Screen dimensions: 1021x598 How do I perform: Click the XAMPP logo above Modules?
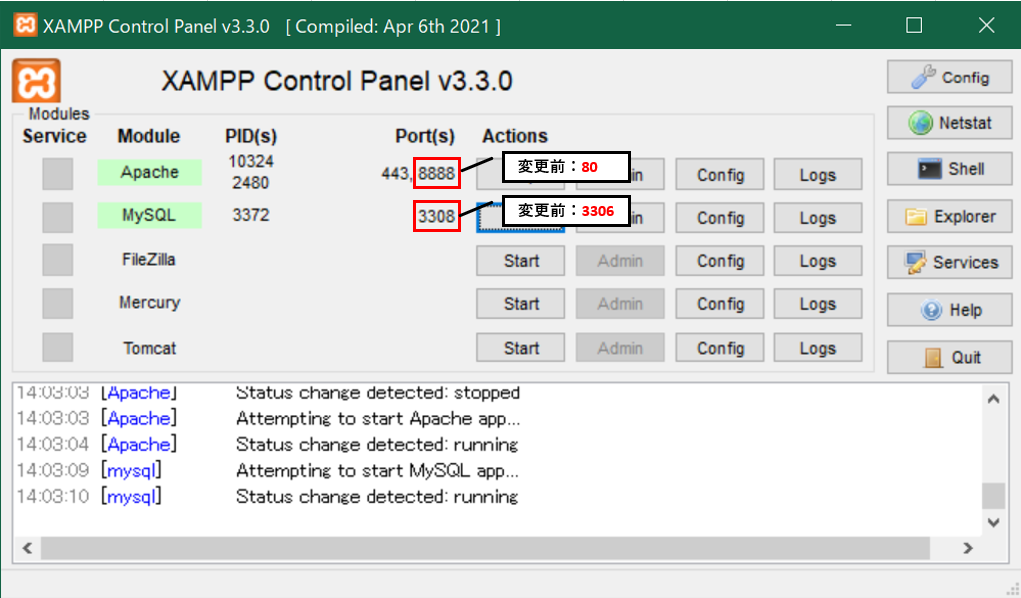click(35, 81)
